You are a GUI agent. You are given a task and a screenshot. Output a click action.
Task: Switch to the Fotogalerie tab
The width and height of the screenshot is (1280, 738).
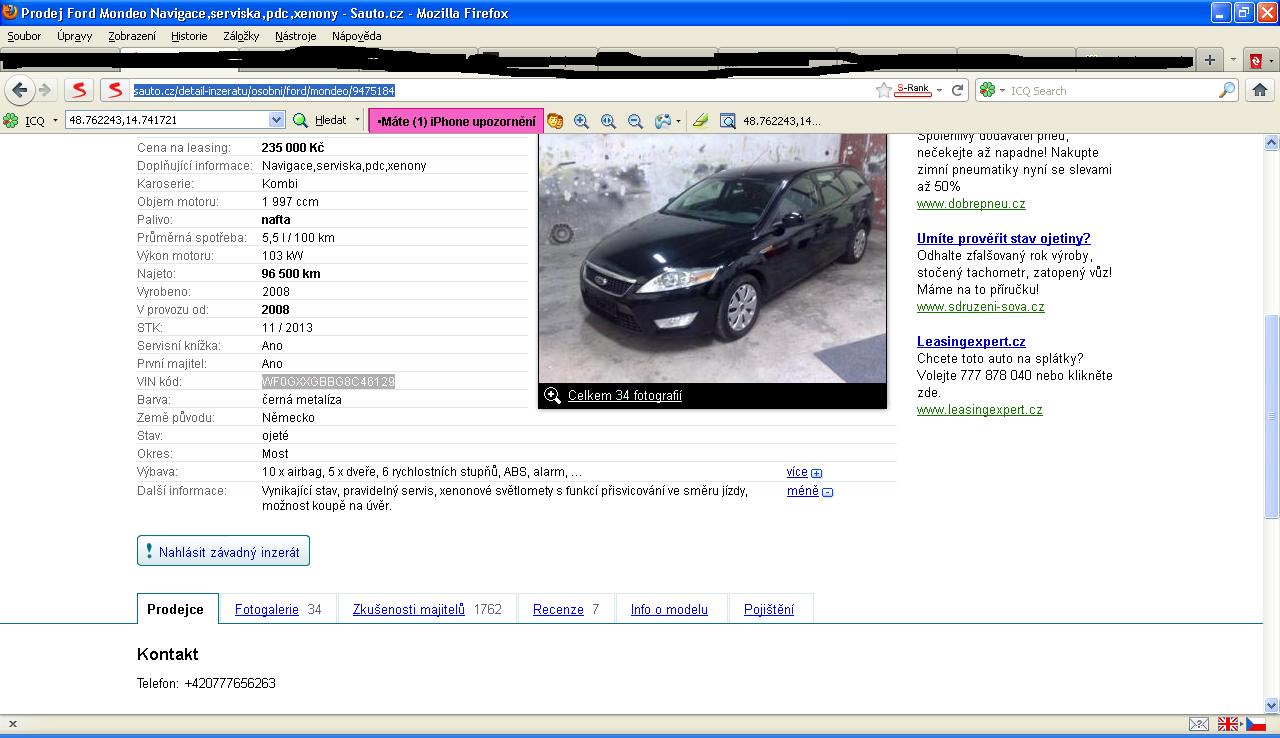(x=267, y=609)
